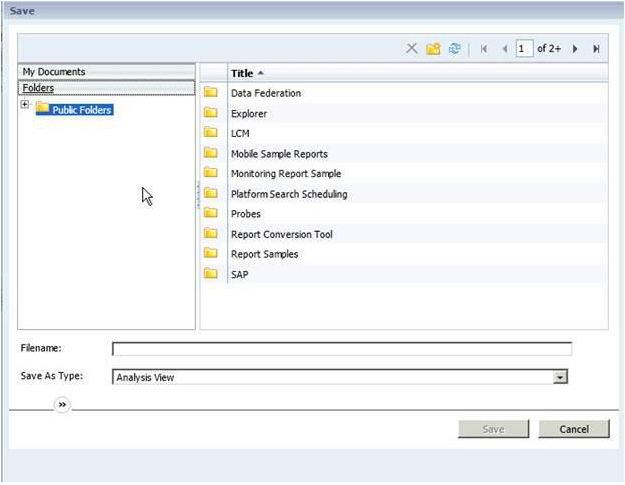Jump to the last page
This screenshot has height=485, width=625.
pyautogui.click(x=596, y=49)
